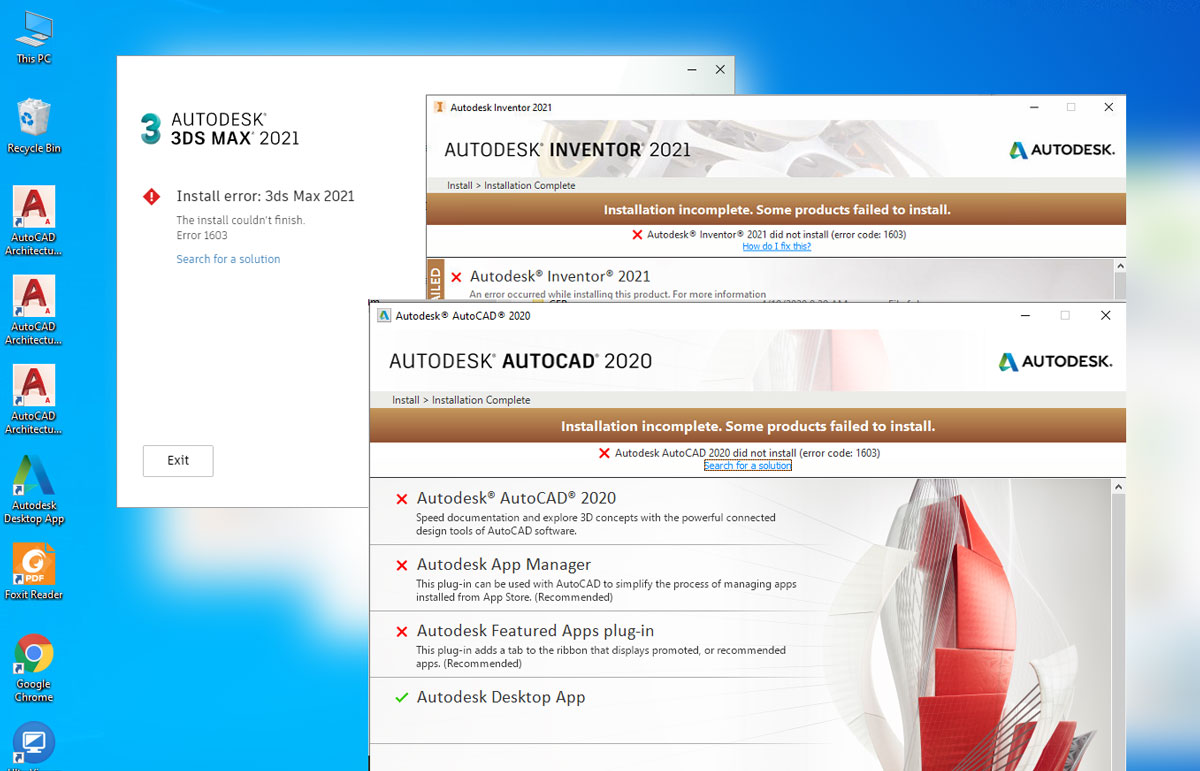The height and width of the screenshot is (771, 1200).
Task: Click the AutoCAD 2020 title bar icon
Action: (383, 315)
